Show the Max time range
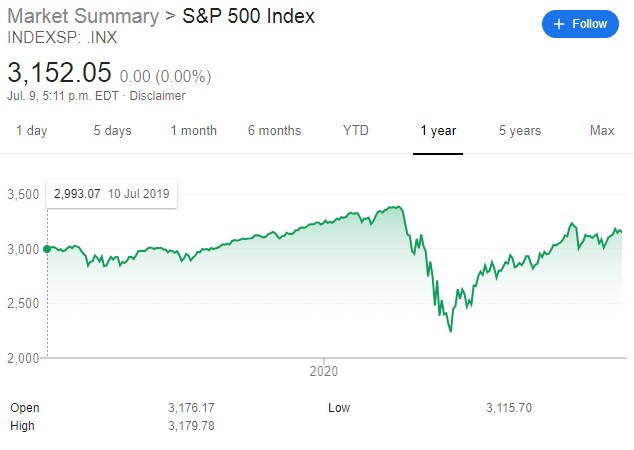The image size is (634, 450). 602,131
